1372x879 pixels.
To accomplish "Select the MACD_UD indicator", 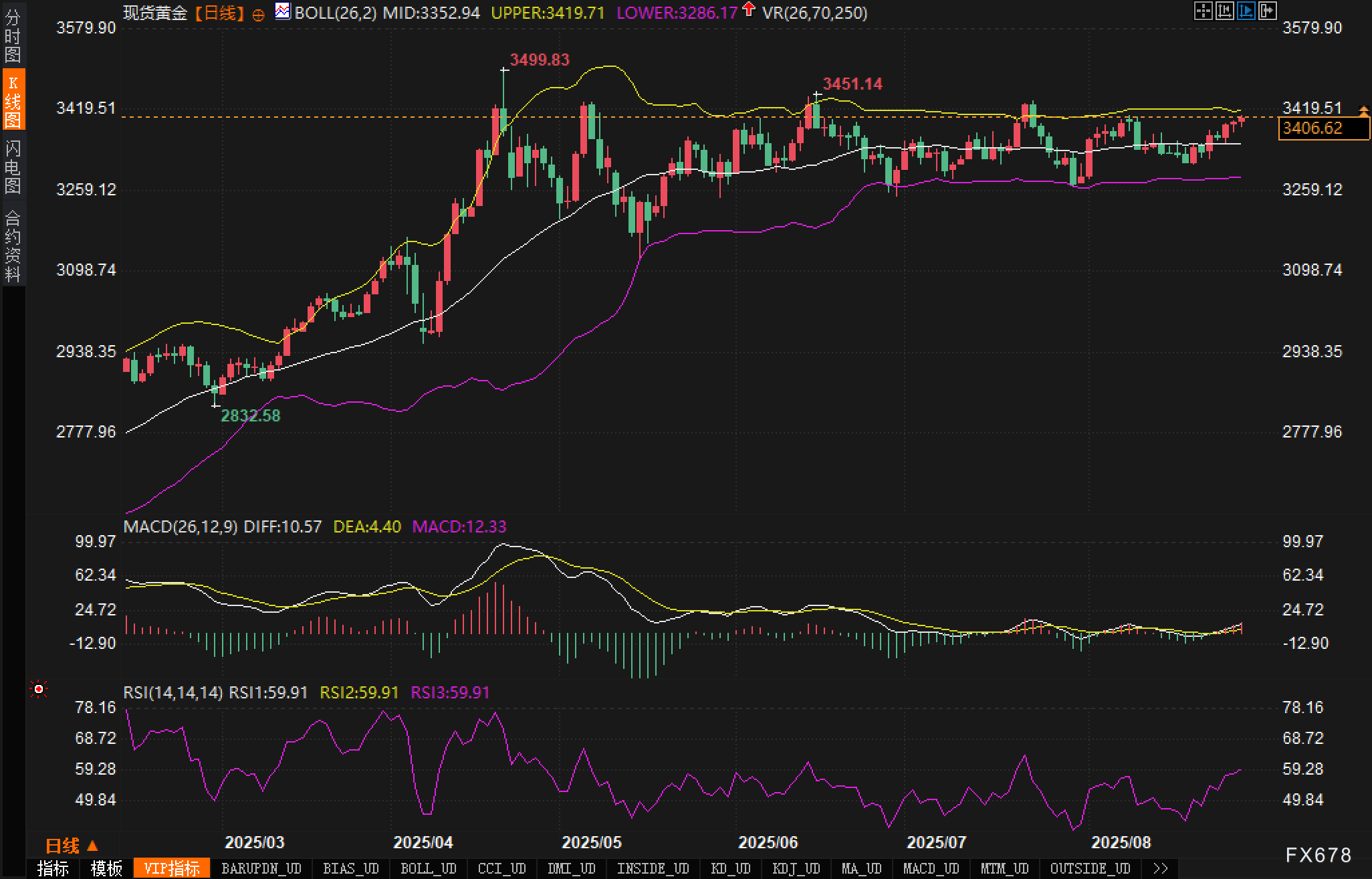I will tap(931, 868).
